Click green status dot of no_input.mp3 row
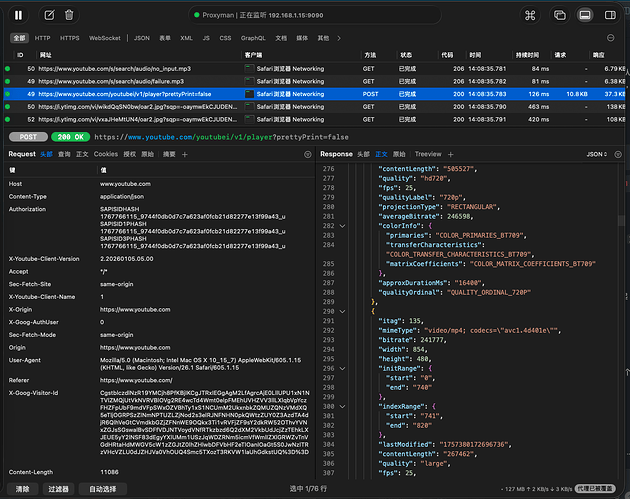630x499 pixels. click(7, 69)
